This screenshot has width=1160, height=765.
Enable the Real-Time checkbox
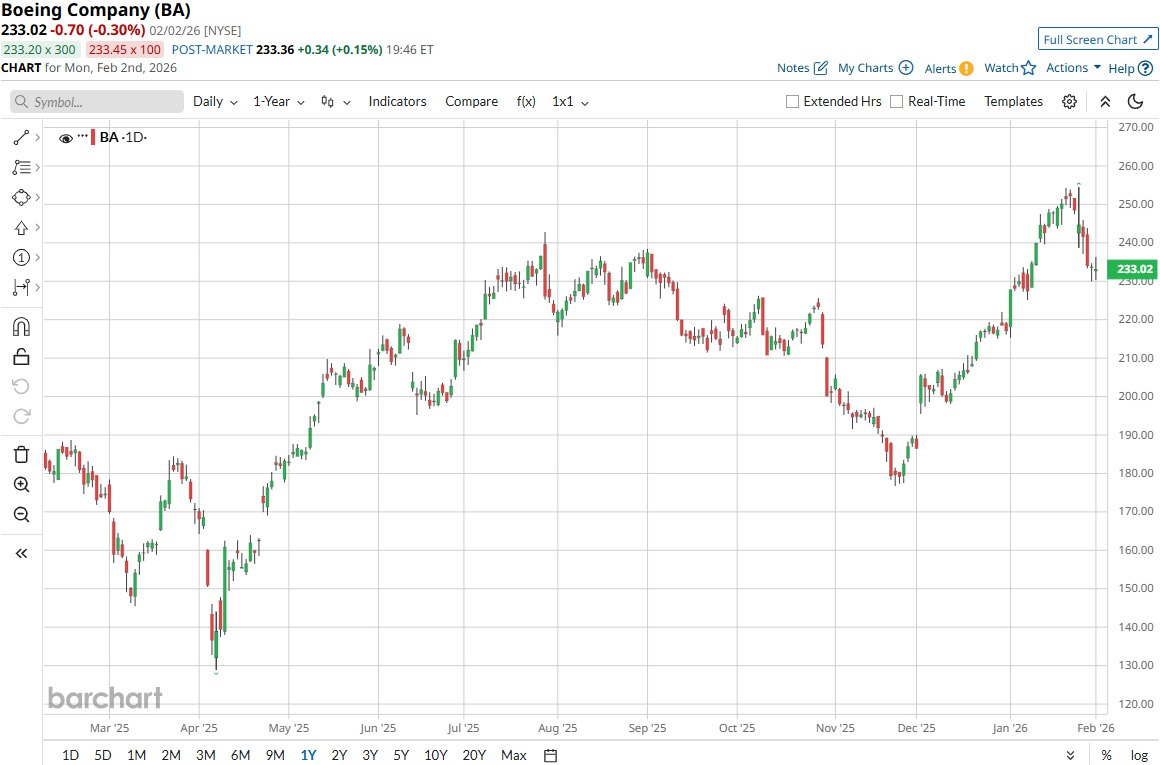tap(896, 101)
